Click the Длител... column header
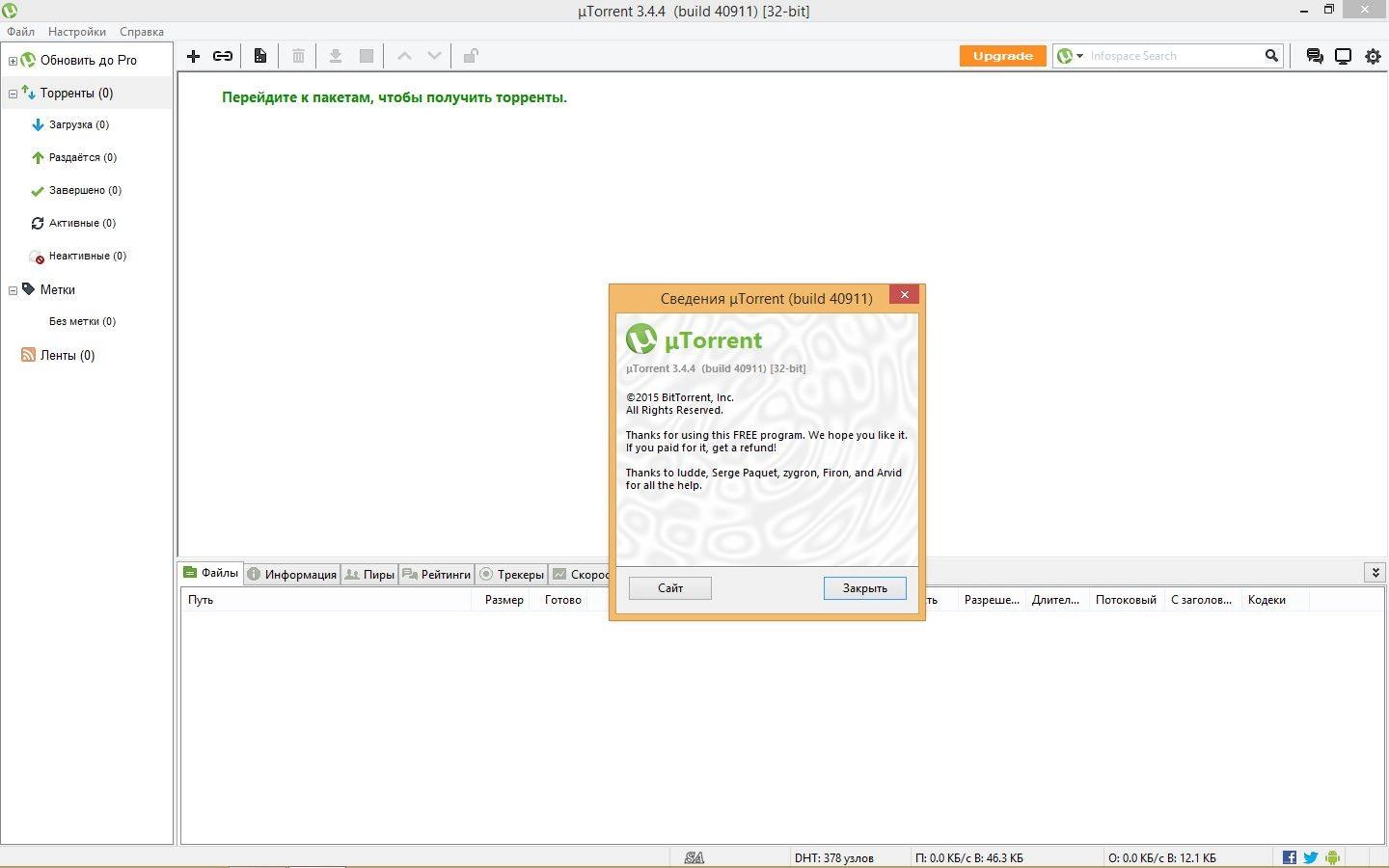Viewport: 1389px width, 868px height. click(x=1055, y=600)
